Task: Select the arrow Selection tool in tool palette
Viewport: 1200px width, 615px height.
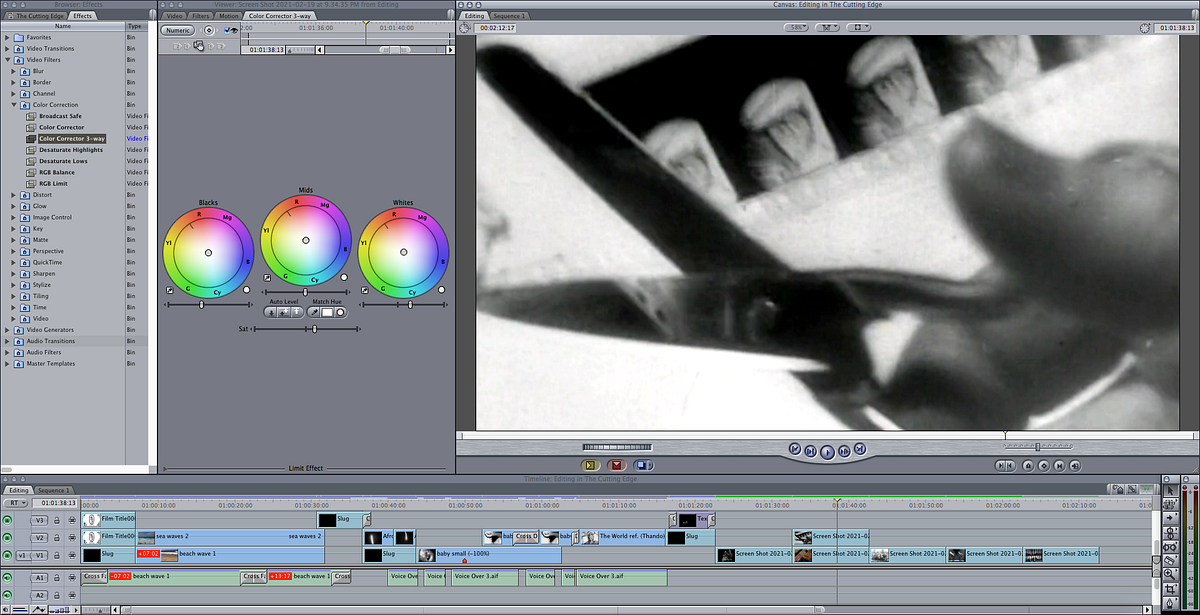Action: [1171, 491]
